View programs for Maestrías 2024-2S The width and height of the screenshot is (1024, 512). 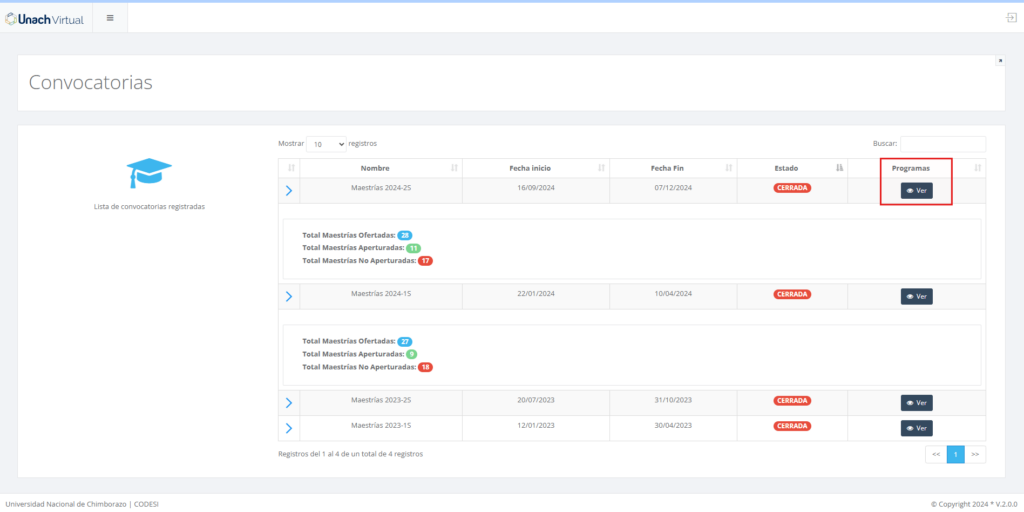(916, 190)
